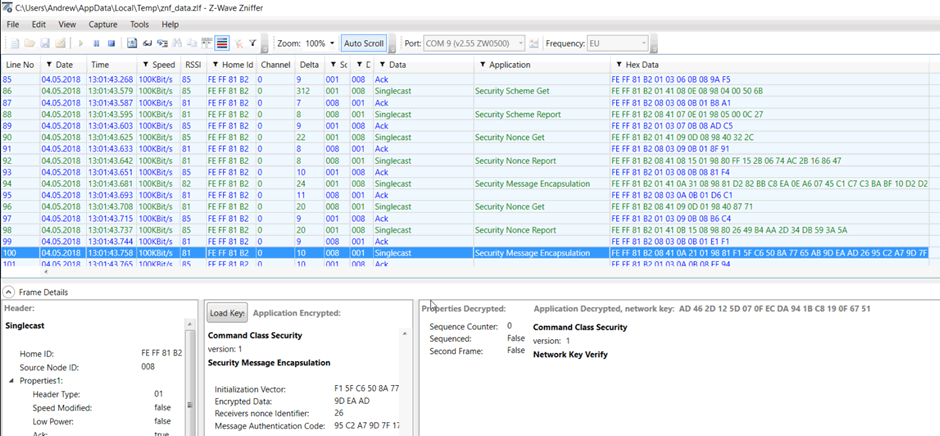
Task: Open the Hex Data column filter icon
Action: (618, 65)
